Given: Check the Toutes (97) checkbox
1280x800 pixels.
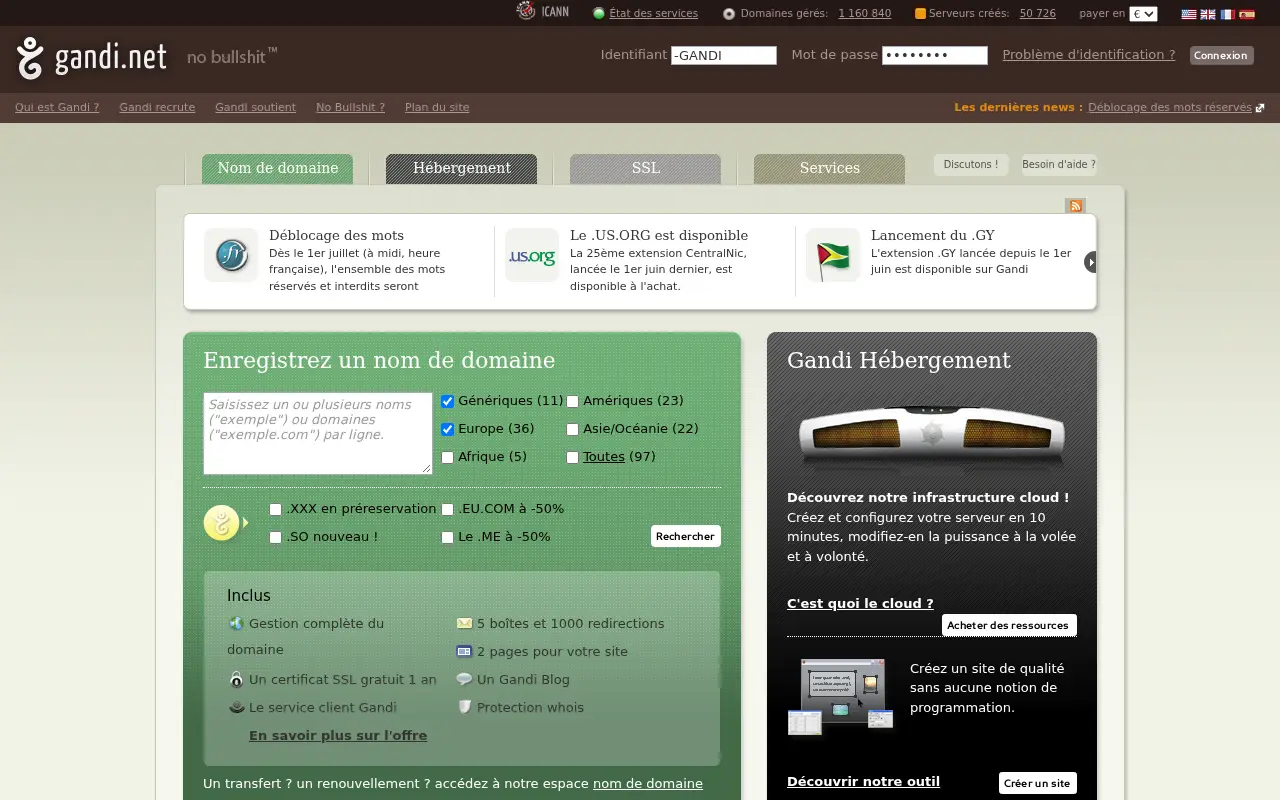Looking at the screenshot, I should click(572, 457).
